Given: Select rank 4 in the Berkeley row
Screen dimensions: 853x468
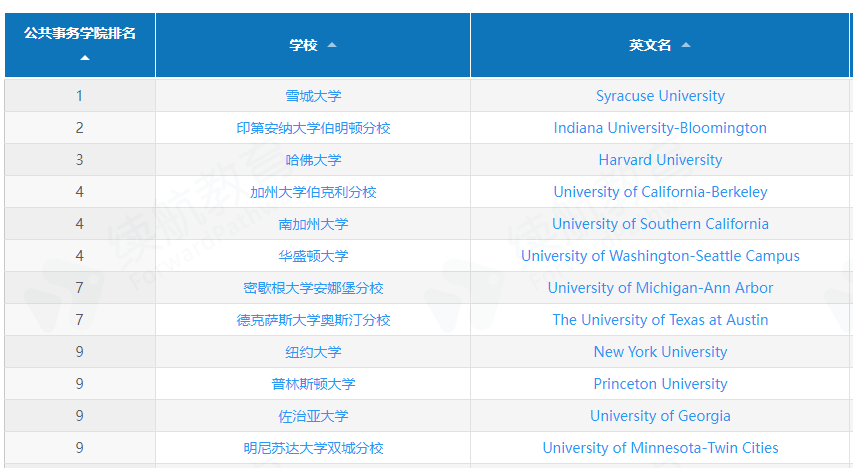Looking at the screenshot, I should pos(79,192).
